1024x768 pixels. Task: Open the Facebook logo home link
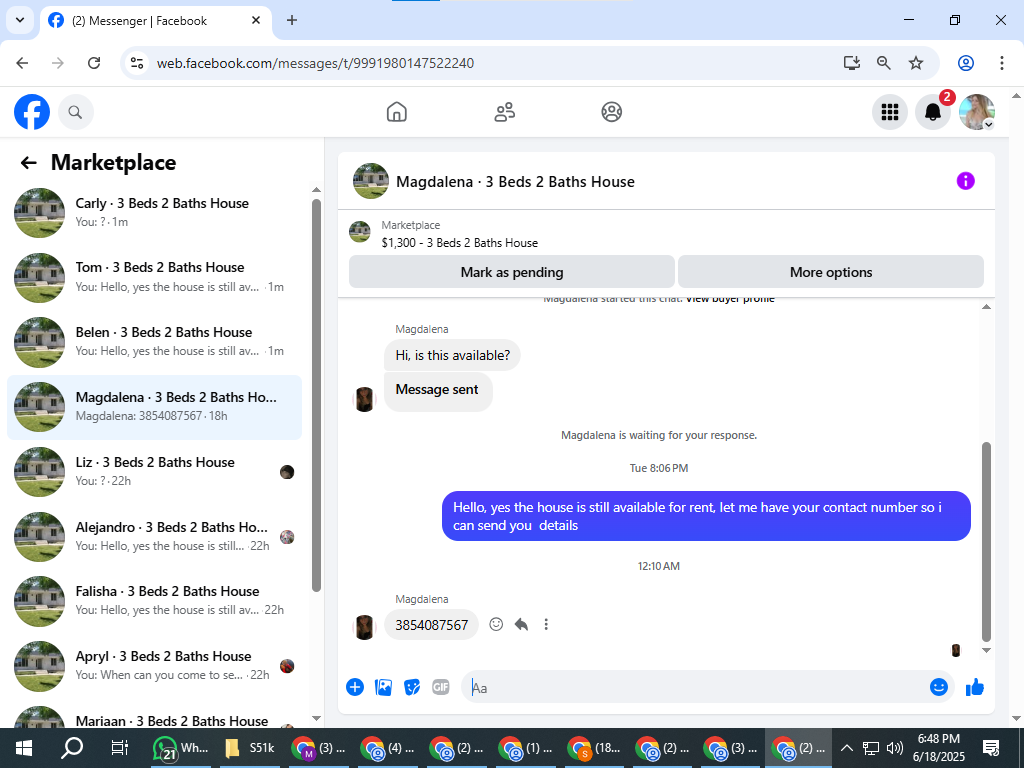pos(32,112)
